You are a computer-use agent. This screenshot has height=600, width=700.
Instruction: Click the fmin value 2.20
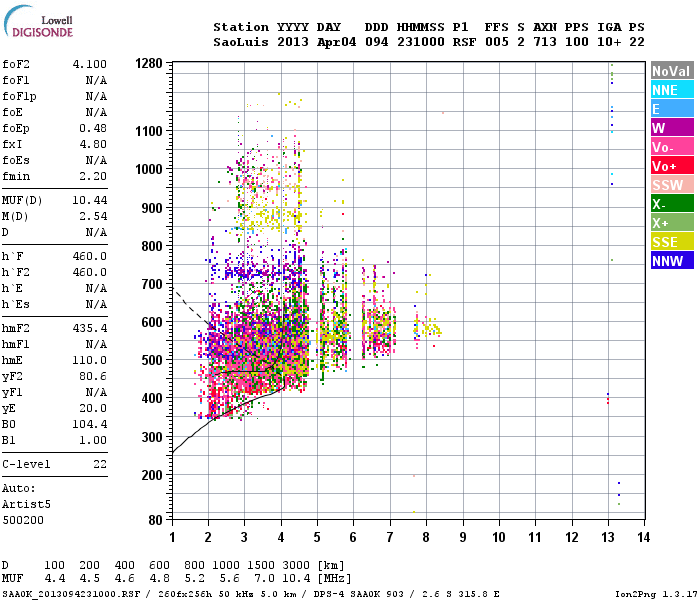click(x=93, y=176)
